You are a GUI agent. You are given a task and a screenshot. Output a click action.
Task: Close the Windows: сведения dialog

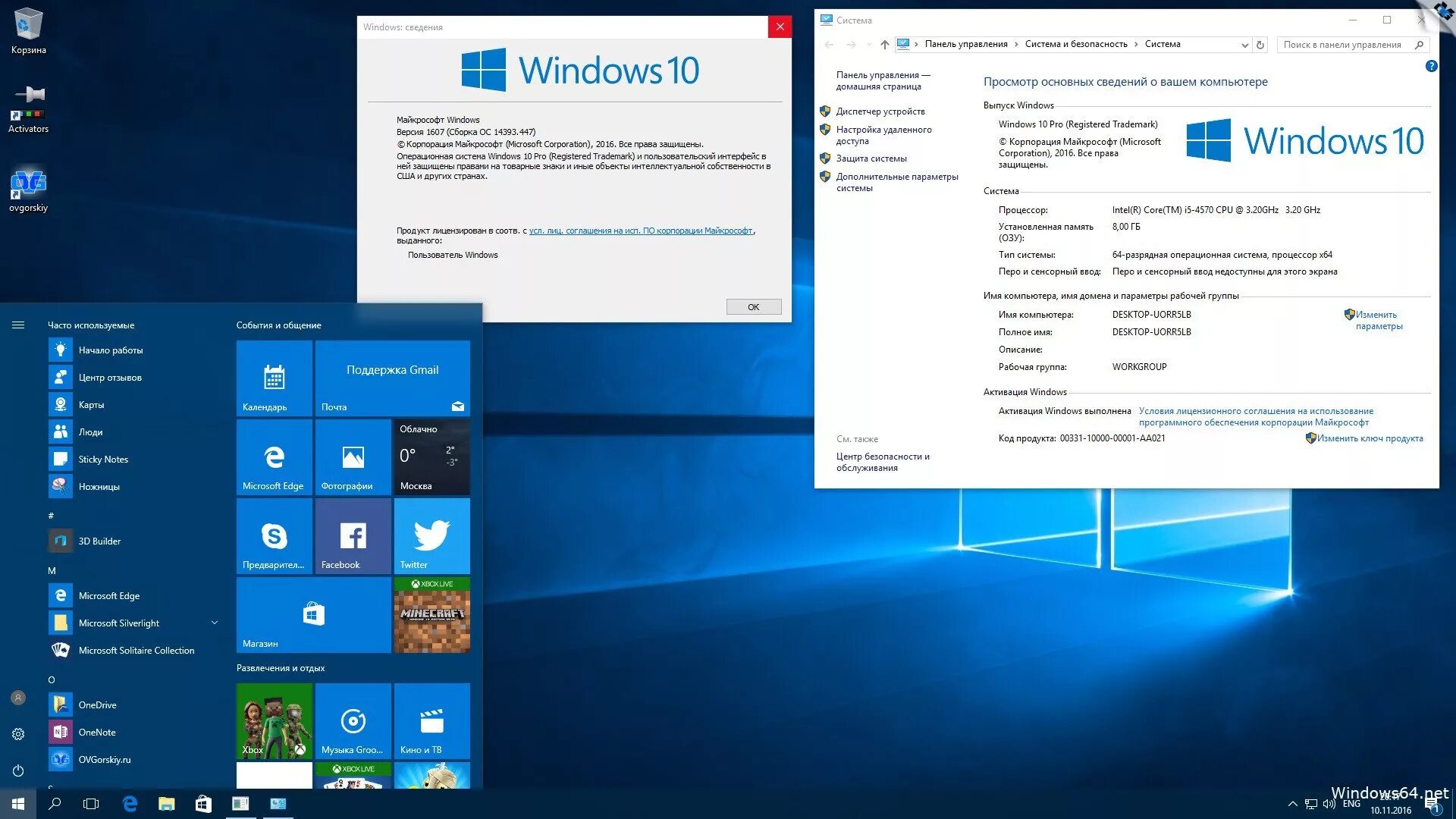coord(780,27)
